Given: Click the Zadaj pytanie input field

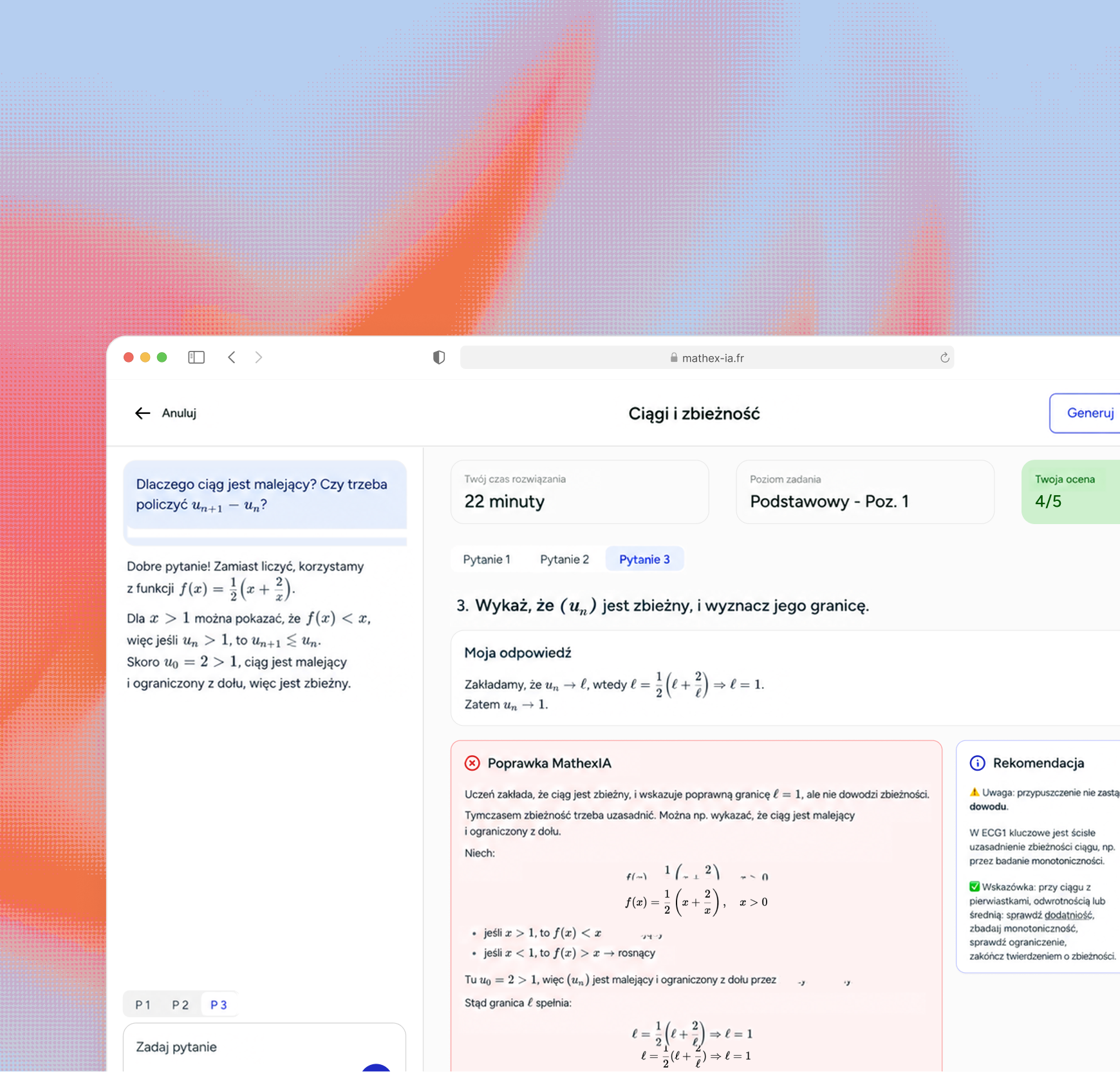Looking at the screenshot, I should point(265,1048).
